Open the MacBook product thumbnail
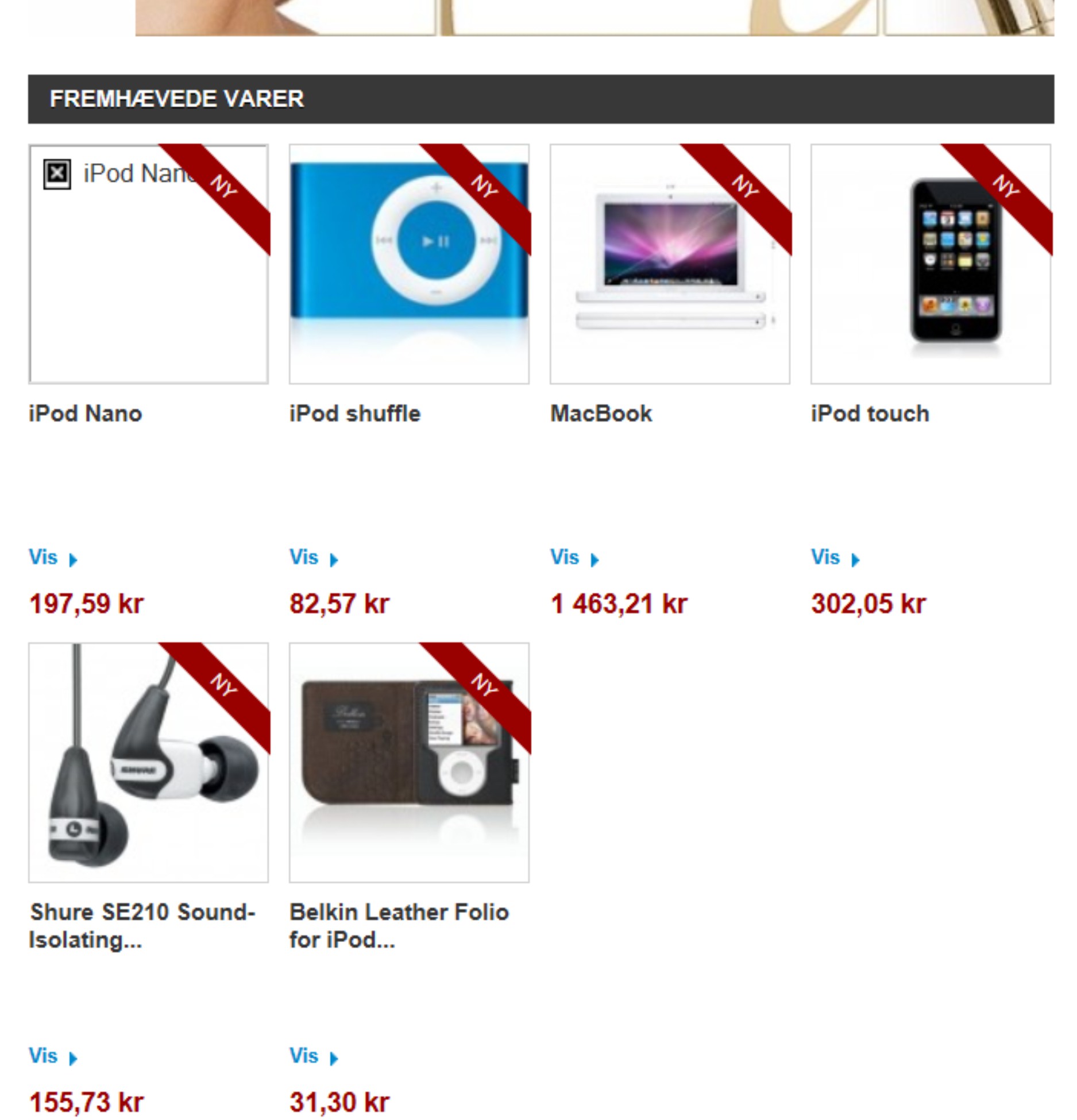The image size is (1077, 1120). (x=670, y=264)
